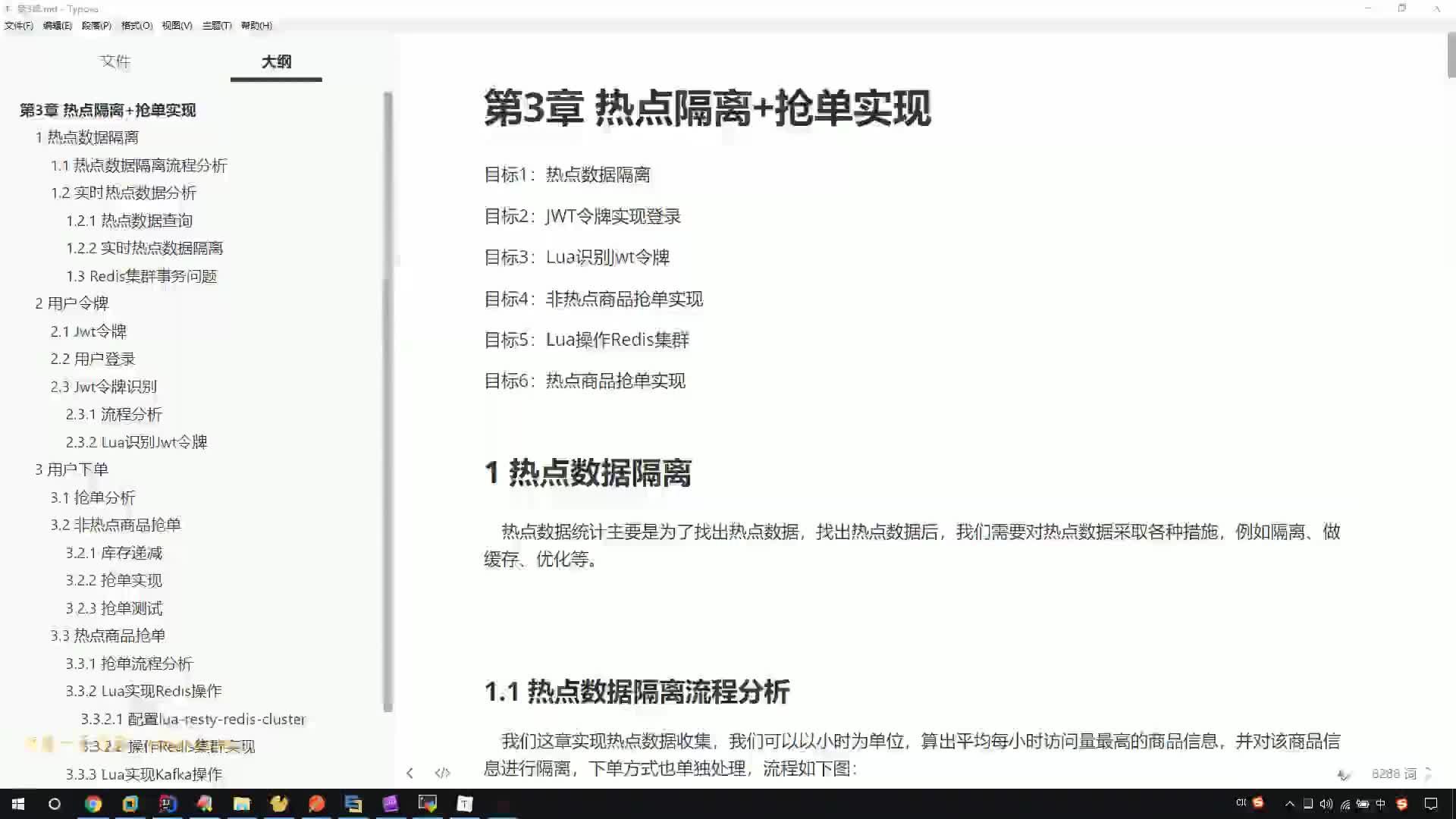This screenshot has width=1456, height=819.
Task: Go to outline item 3 用户下单
Action: pyautogui.click(x=72, y=469)
